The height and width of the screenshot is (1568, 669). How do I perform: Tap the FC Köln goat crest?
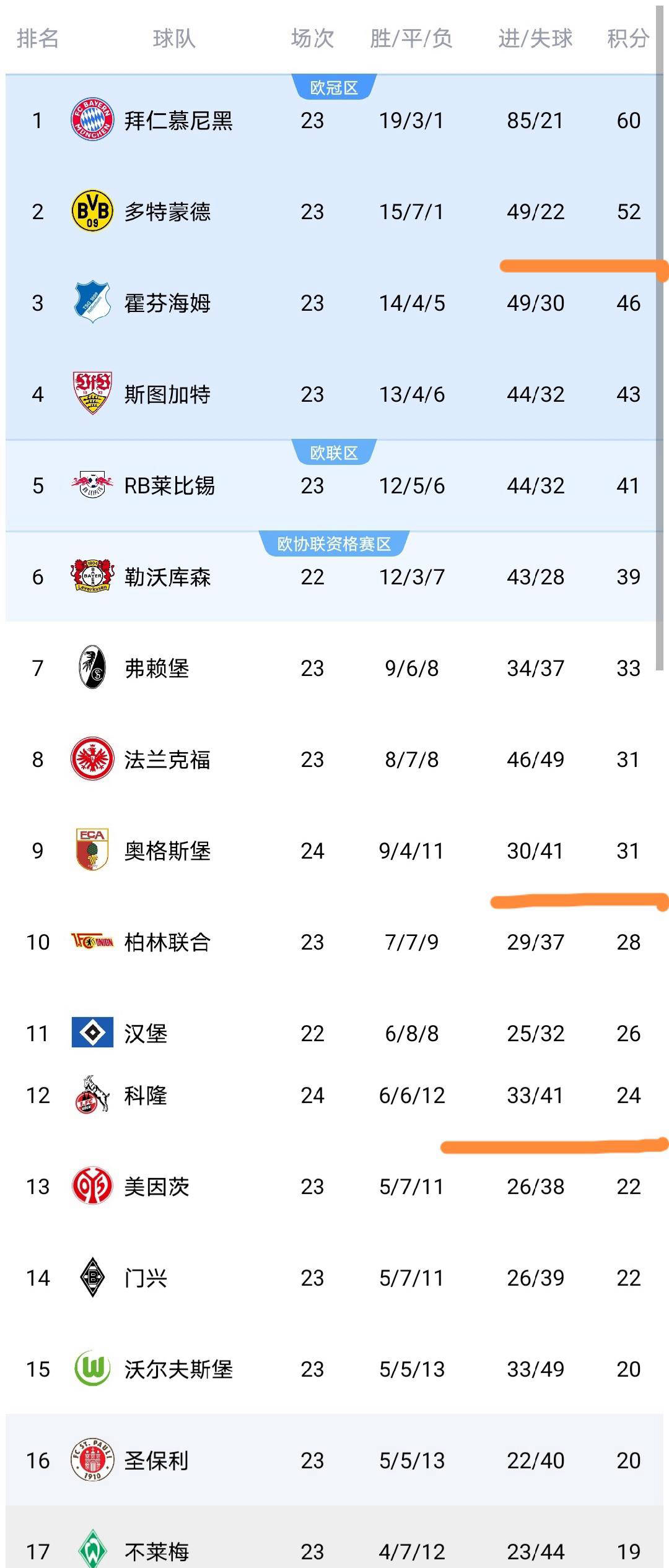coord(92,1094)
